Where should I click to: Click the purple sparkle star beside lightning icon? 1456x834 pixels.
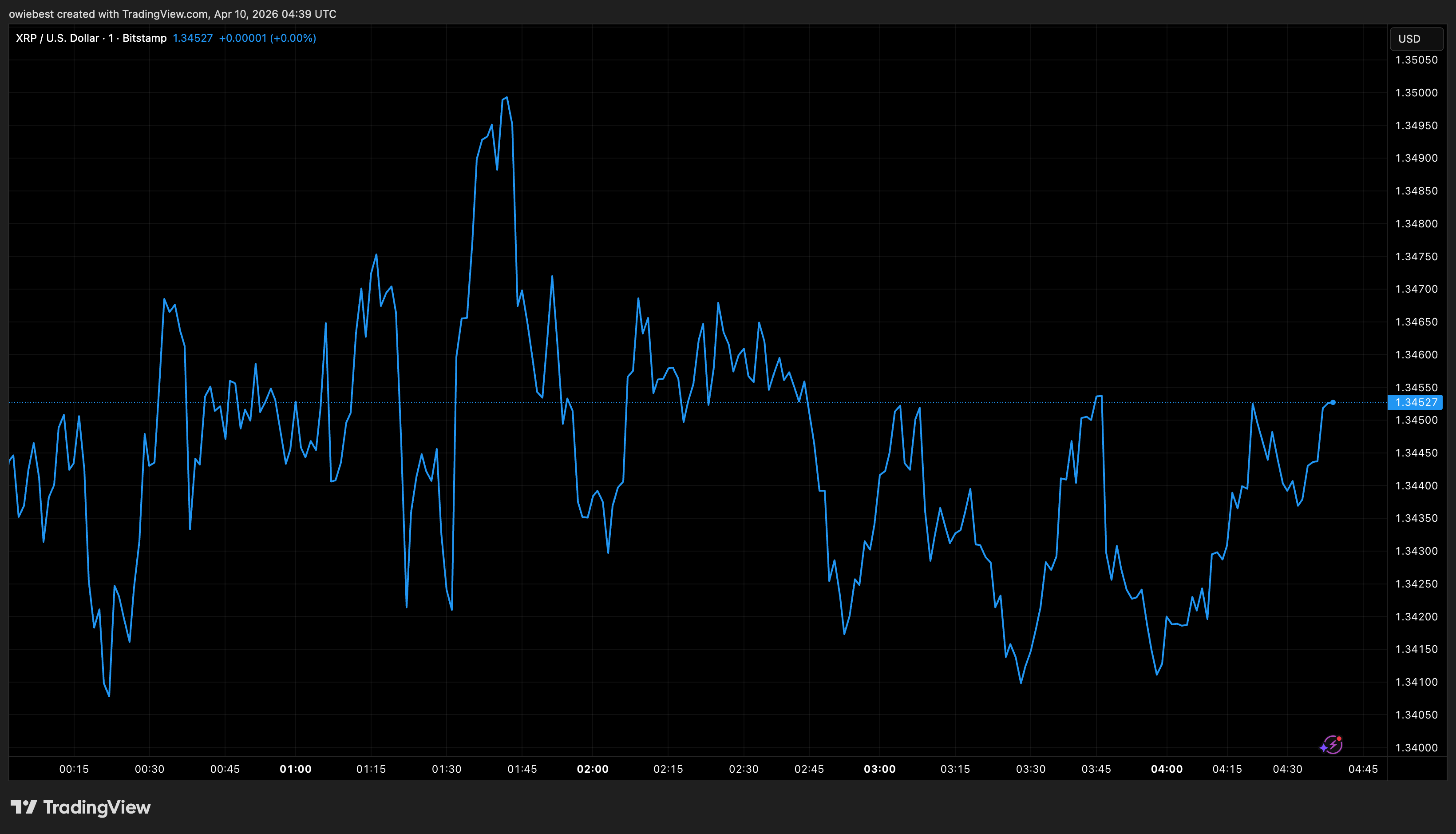coord(1323,747)
